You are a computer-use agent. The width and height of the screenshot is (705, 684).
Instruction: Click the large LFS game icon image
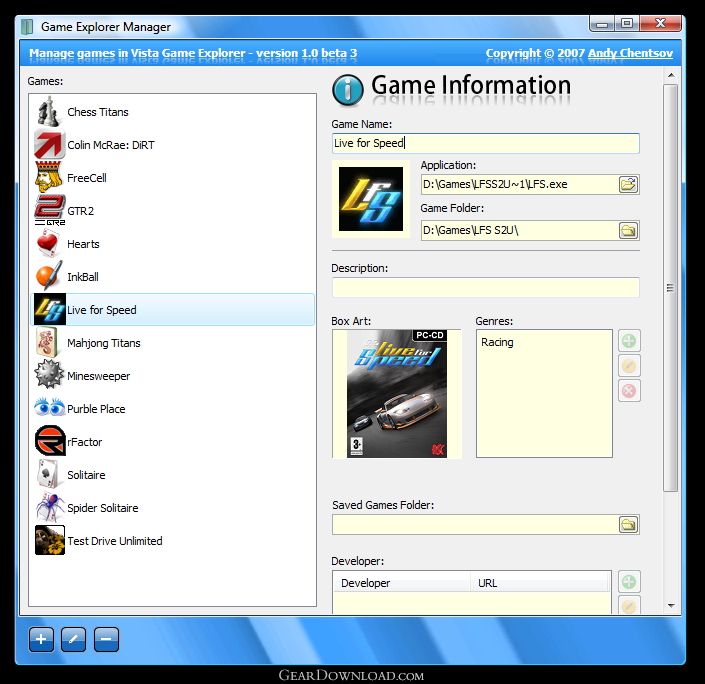tap(371, 199)
